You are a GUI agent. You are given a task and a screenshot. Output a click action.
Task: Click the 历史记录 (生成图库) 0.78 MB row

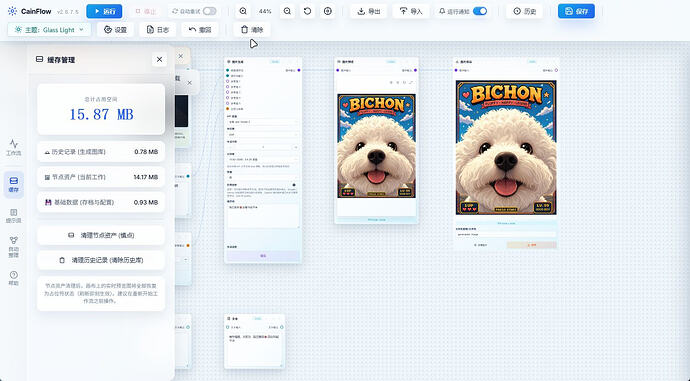(101, 152)
